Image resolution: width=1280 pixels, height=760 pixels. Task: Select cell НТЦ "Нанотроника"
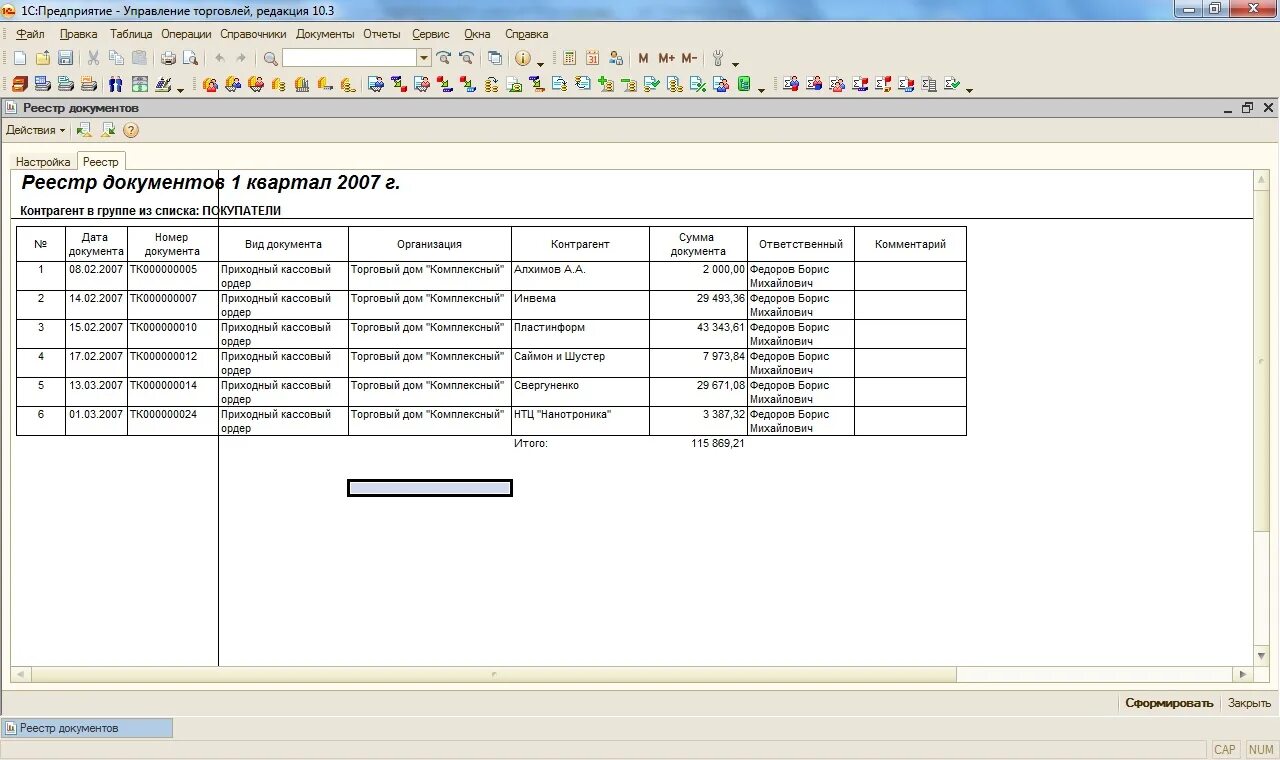580,421
